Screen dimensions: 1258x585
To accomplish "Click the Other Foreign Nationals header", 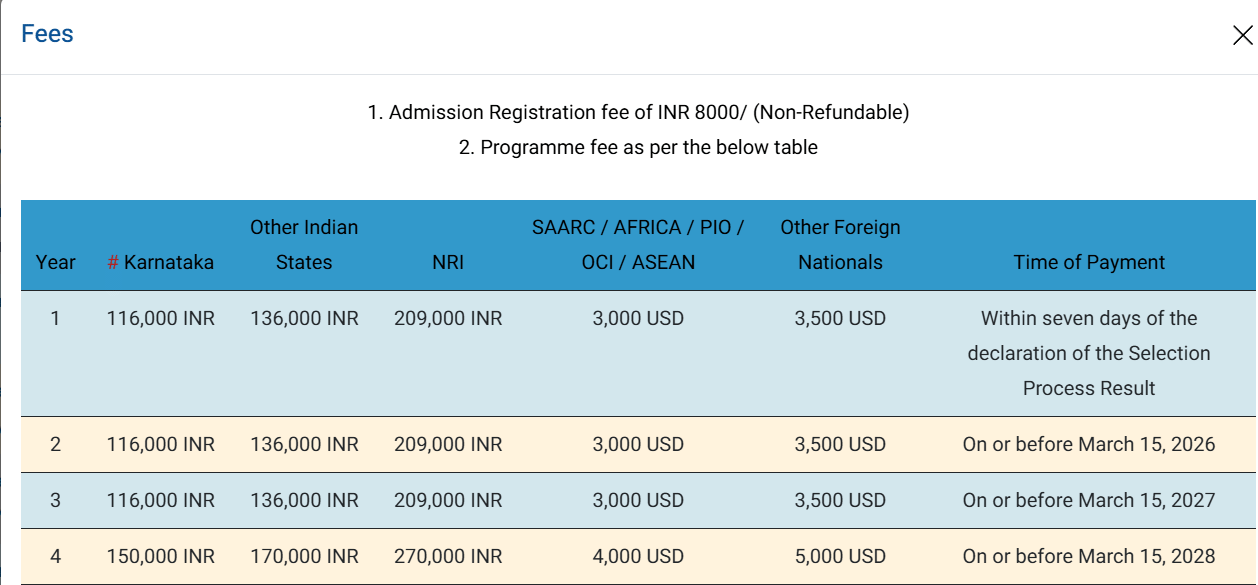I will pos(840,245).
